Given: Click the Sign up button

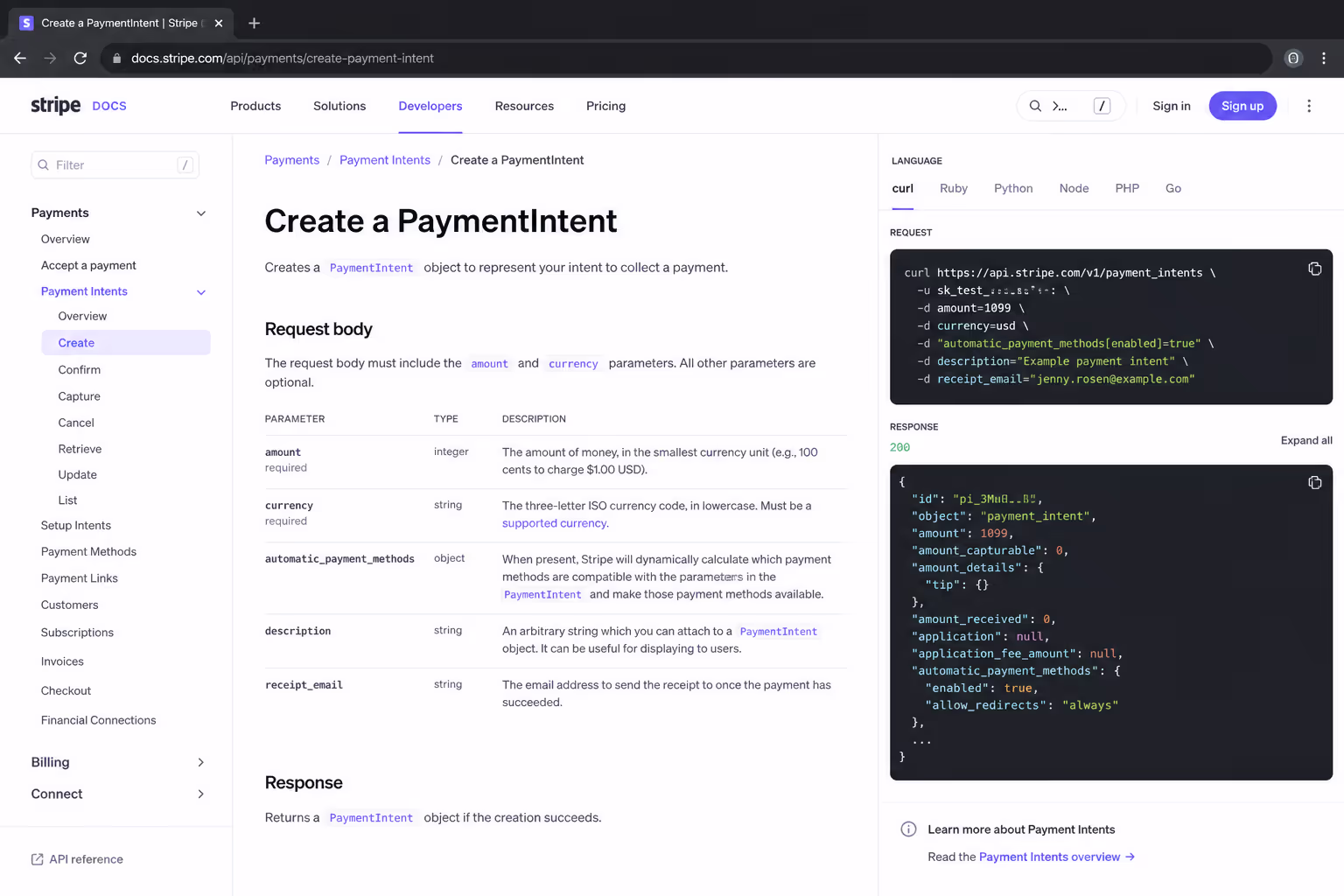Looking at the screenshot, I should [1242, 106].
